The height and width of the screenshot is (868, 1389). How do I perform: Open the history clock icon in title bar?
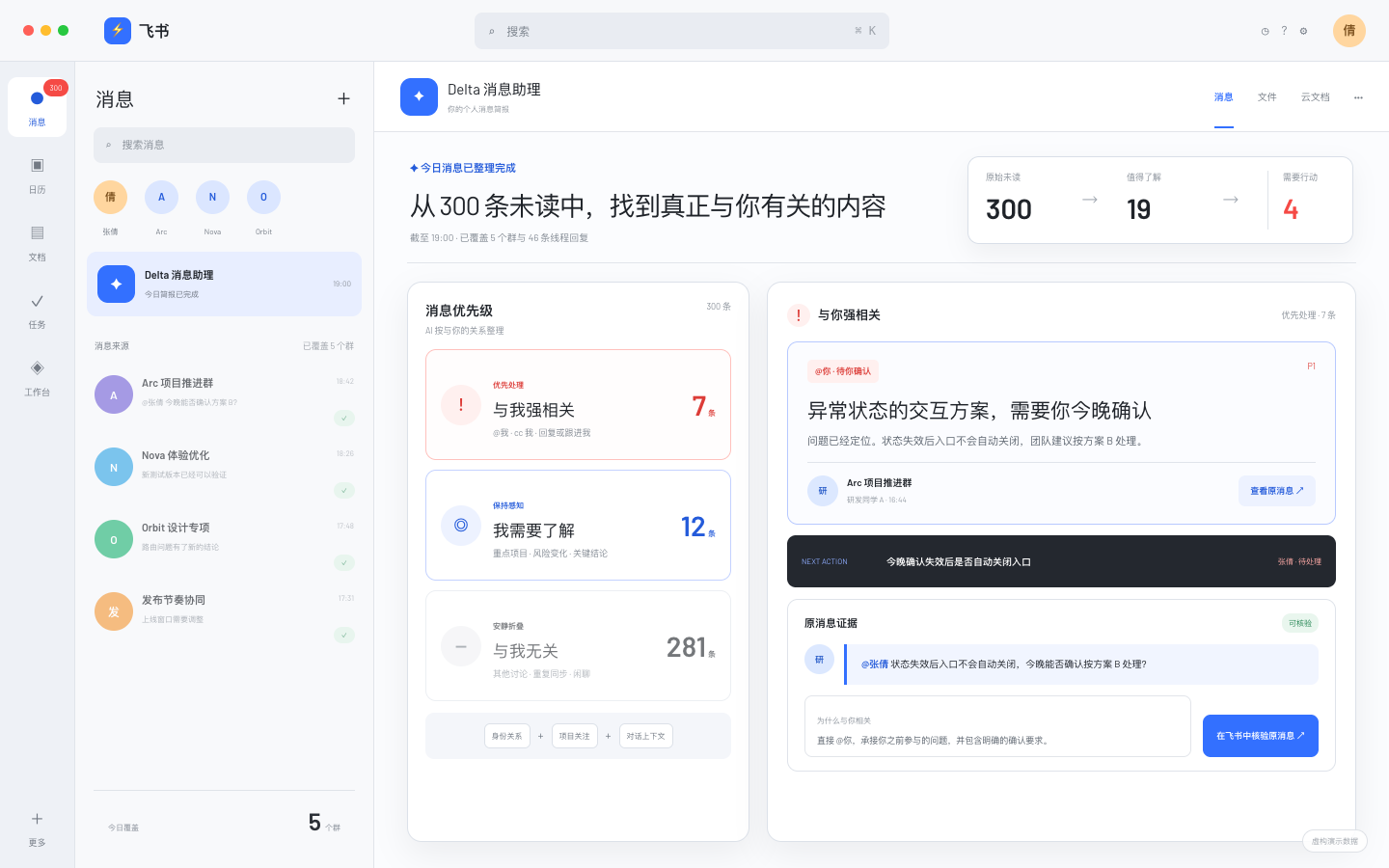tap(1265, 31)
